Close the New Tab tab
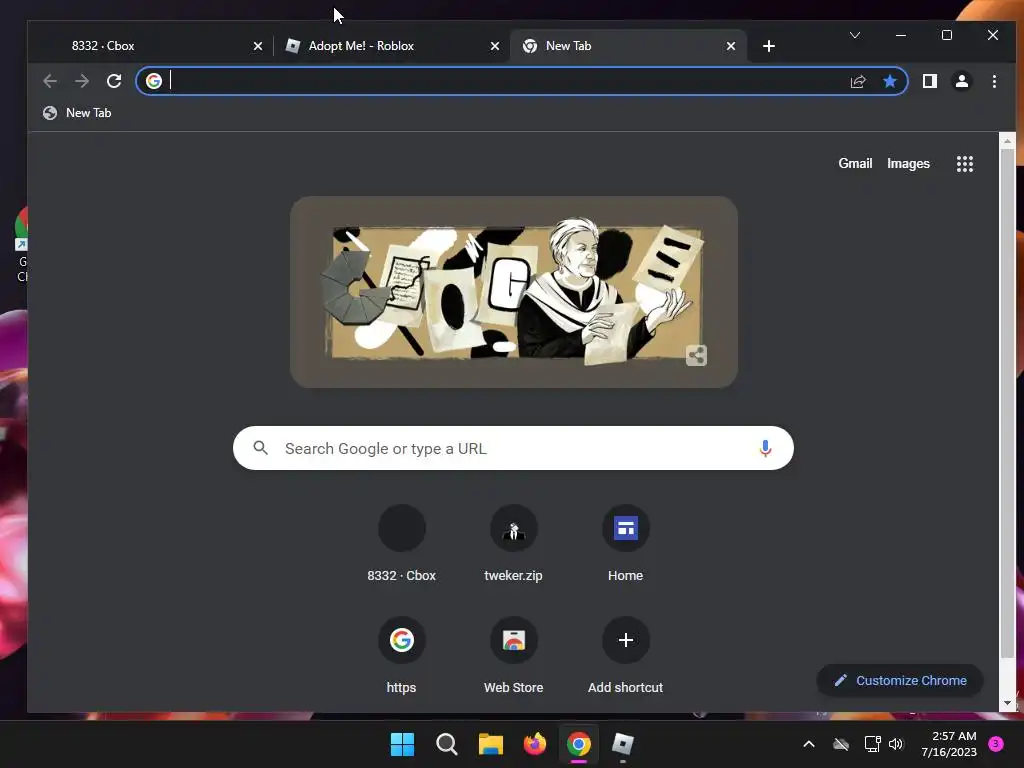 (x=731, y=46)
